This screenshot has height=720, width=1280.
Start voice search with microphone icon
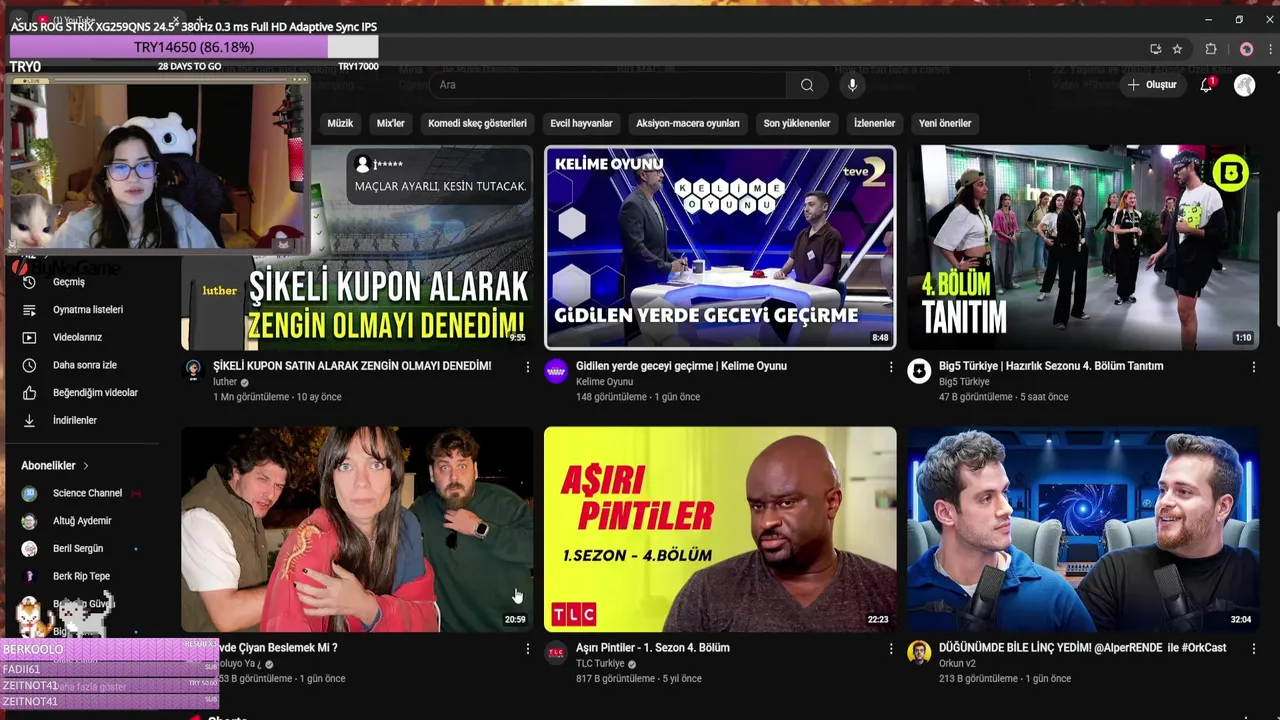coord(852,85)
